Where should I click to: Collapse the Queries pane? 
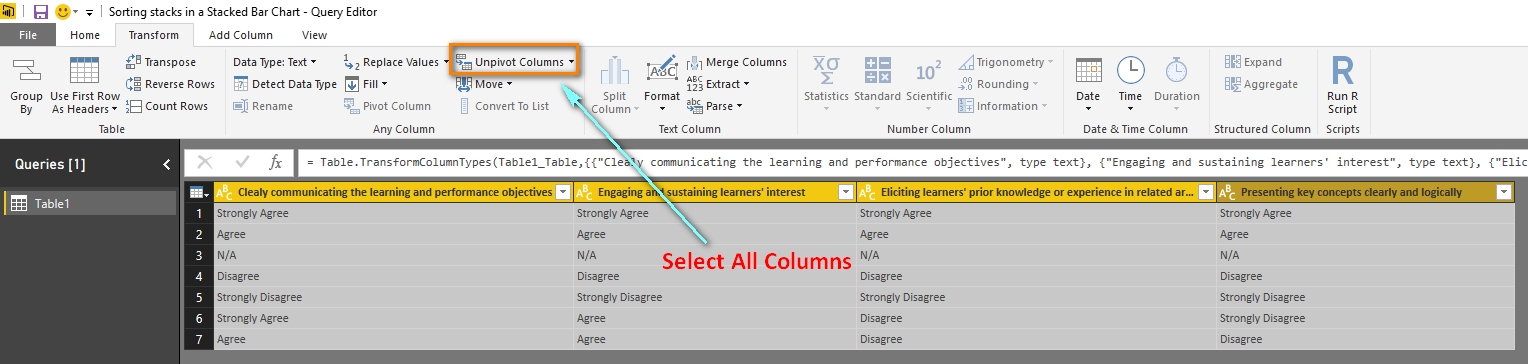tap(167, 164)
